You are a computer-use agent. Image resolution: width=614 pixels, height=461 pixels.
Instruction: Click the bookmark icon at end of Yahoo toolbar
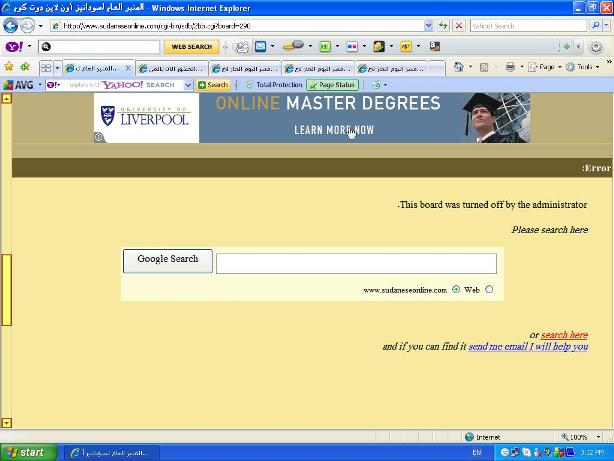(435, 47)
